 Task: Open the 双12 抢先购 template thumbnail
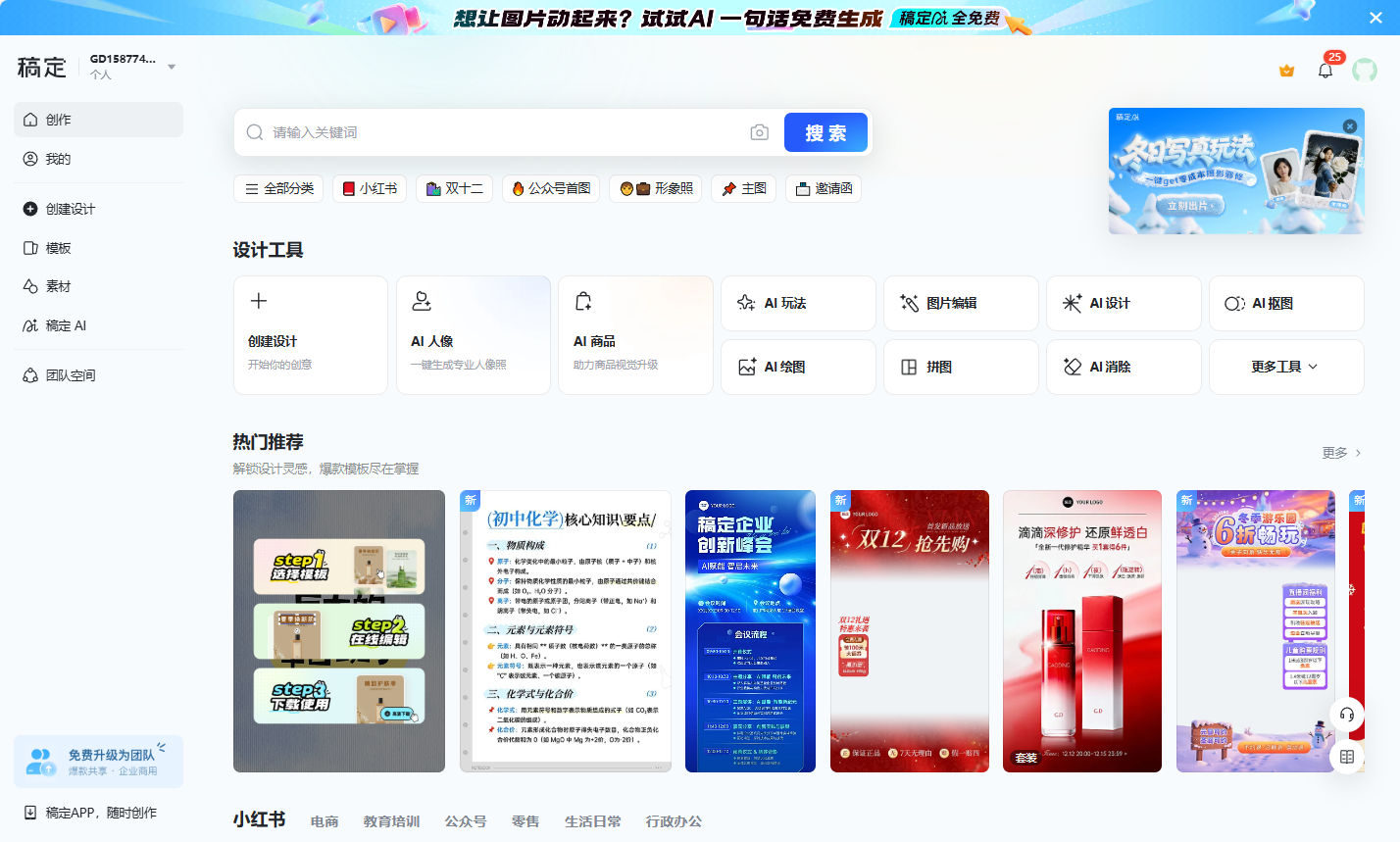(x=910, y=631)
